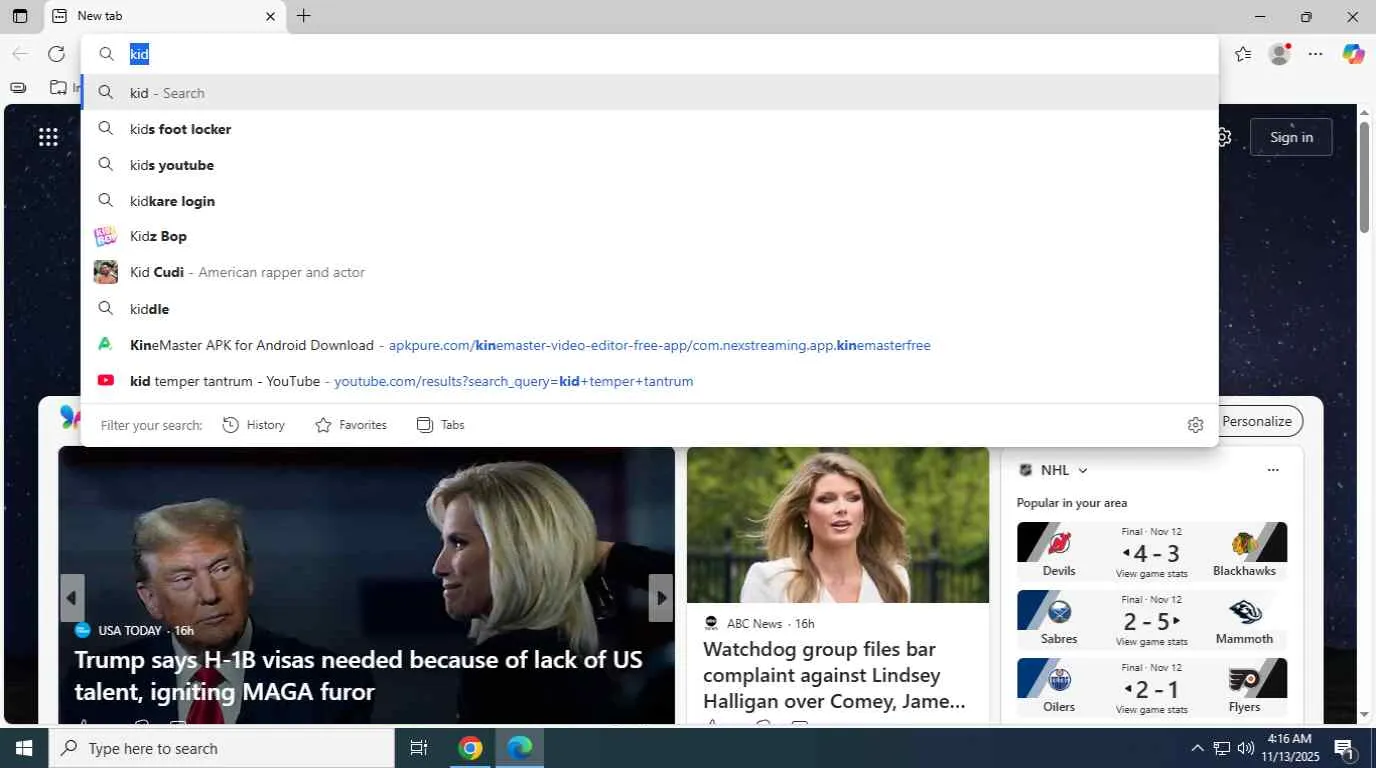Click the taskbar search box
Screen dimensions: 1376x768
222,748
